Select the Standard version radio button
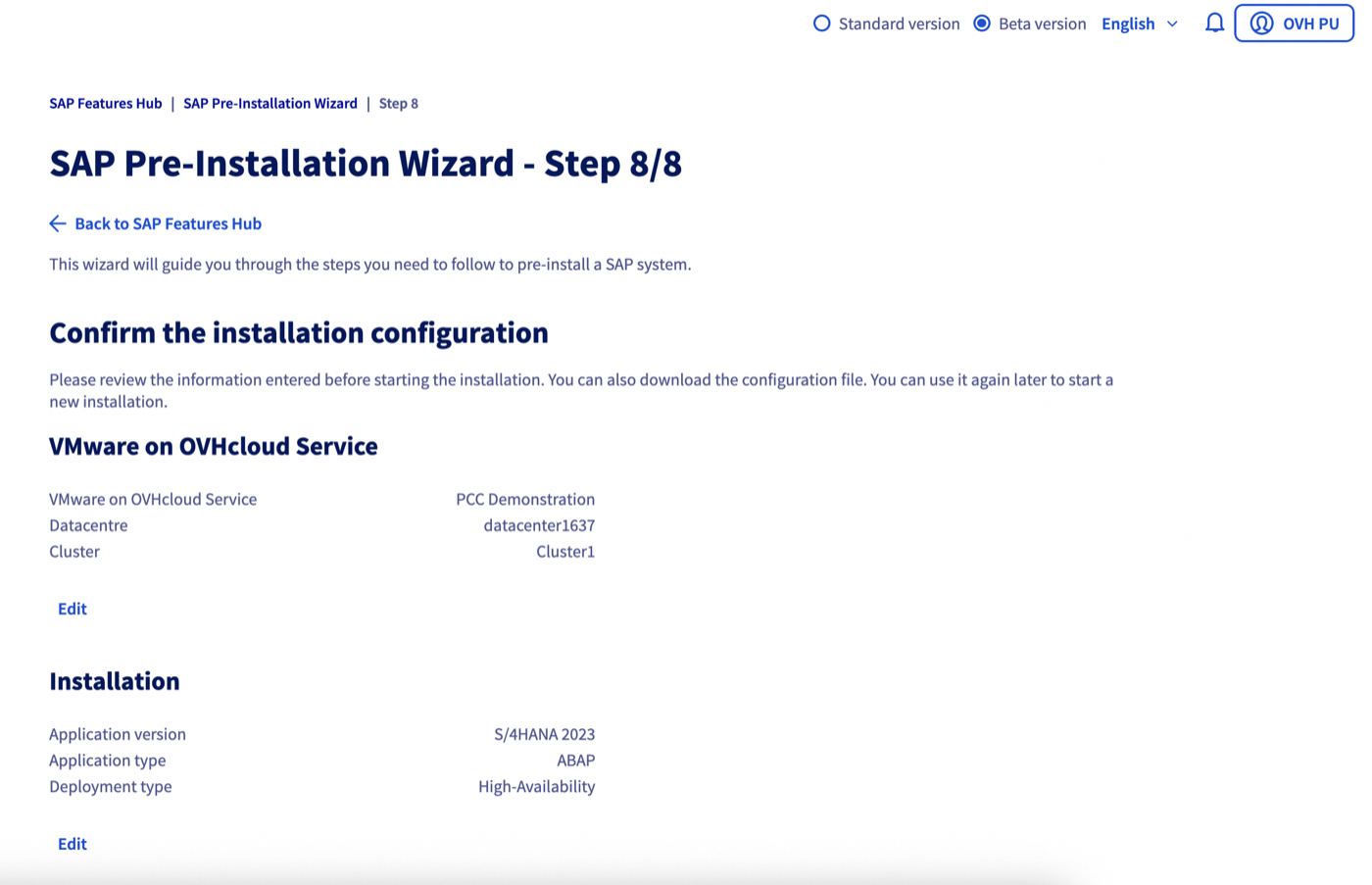 [x=821, y=23]
